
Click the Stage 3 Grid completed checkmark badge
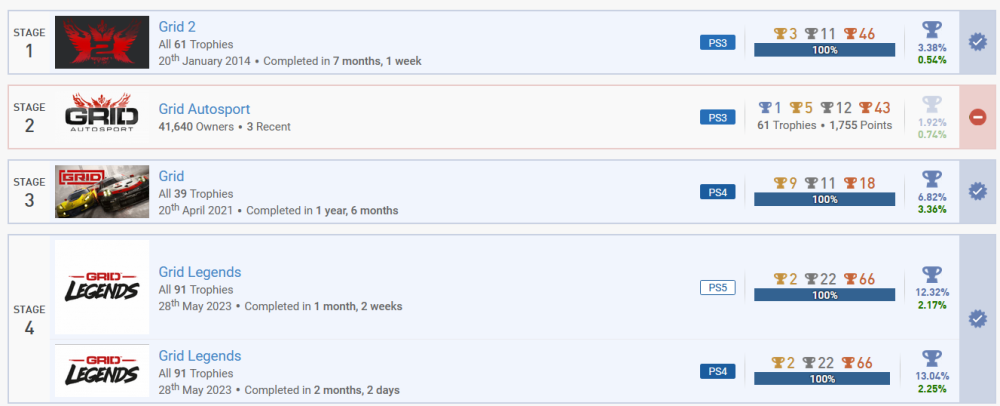coord(978,191)
